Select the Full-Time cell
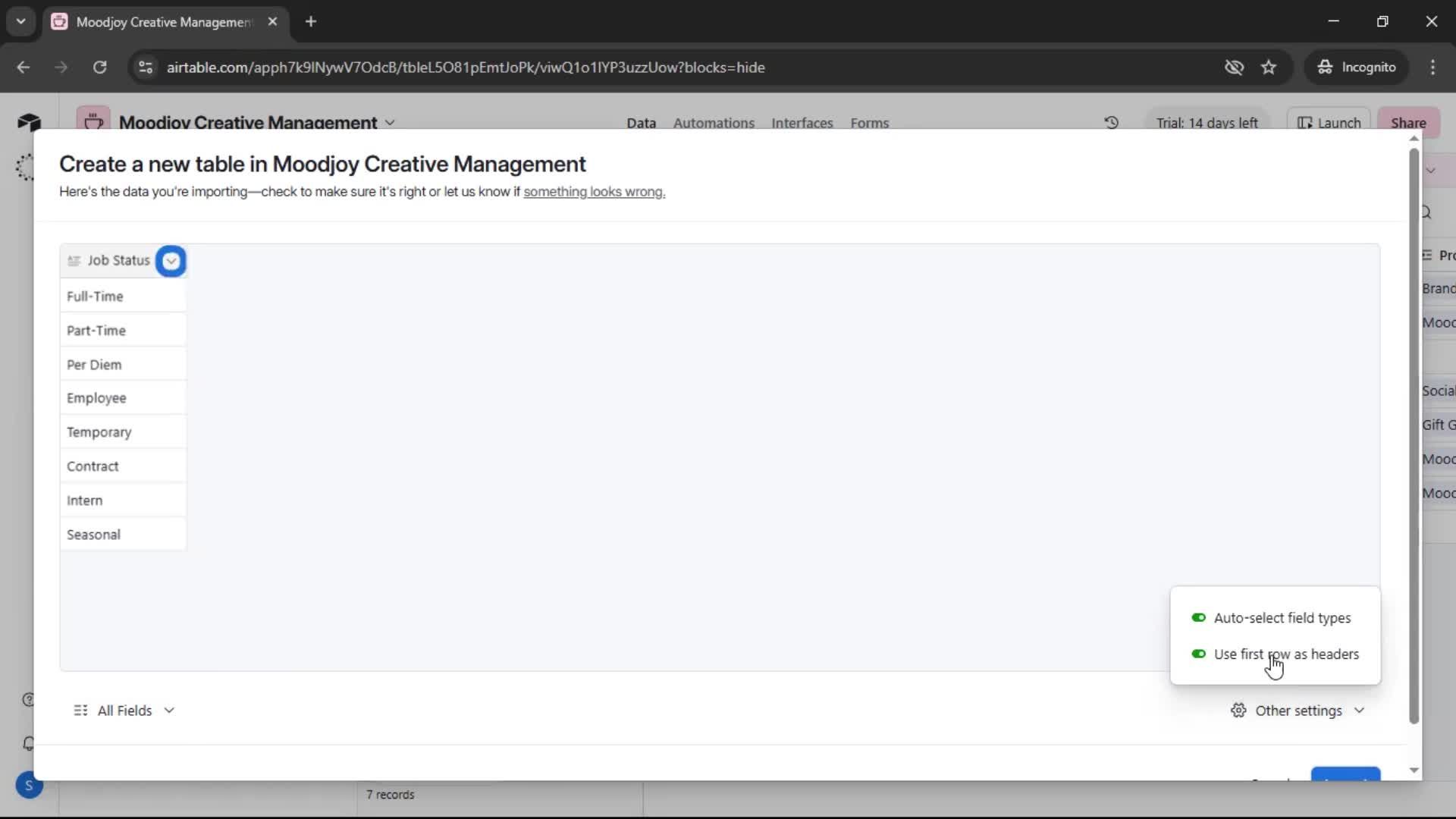This screenshot has height=819, width=1456. click(x=123, y=297)
